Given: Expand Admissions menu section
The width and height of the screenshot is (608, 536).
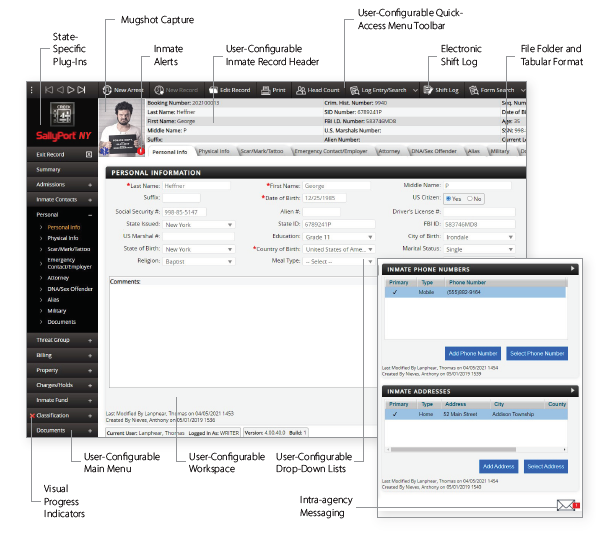Looking at the screenshot, I should 90,185.
